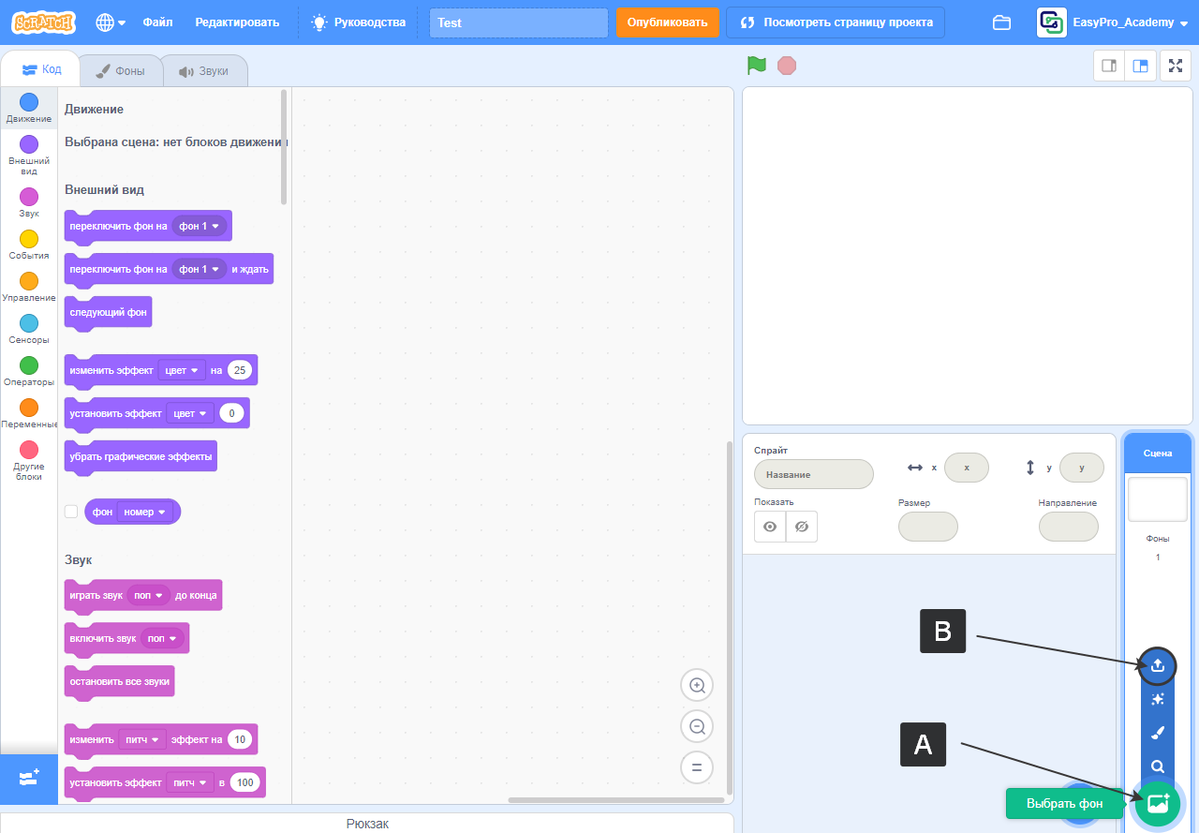Screen dimensions: 1199x833
Task: Open Руководства tutorials
Action: (358, 22)
